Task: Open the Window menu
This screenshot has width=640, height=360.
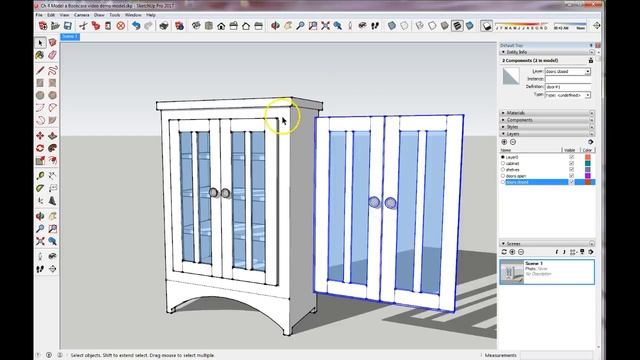Action: tap(133, 15)
